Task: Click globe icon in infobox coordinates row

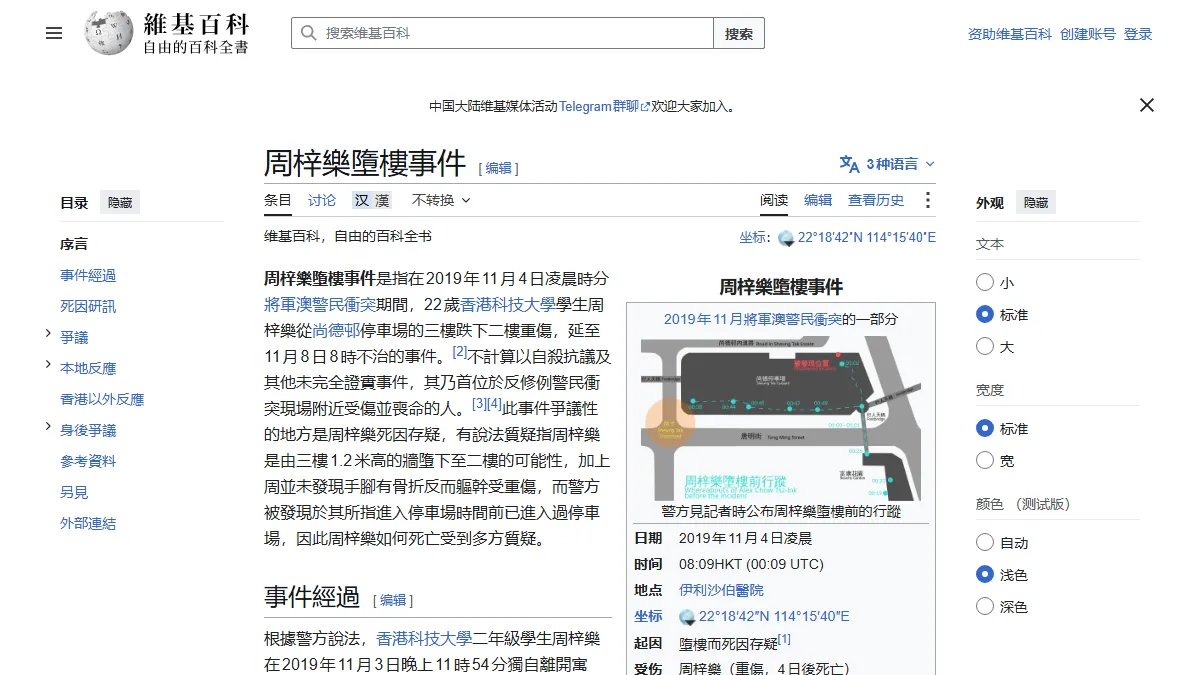Action: point(687,617)
